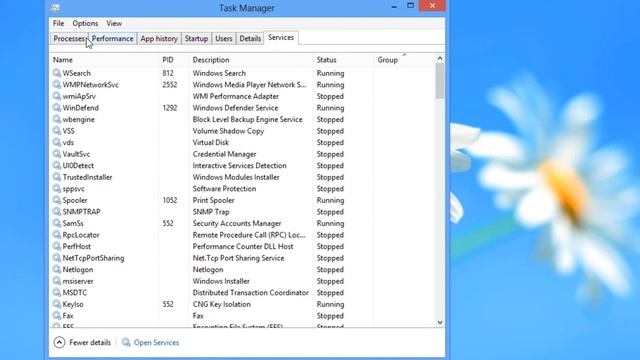The image size is (640, 360).
Task: Open the Options menu
Action: 85,23
